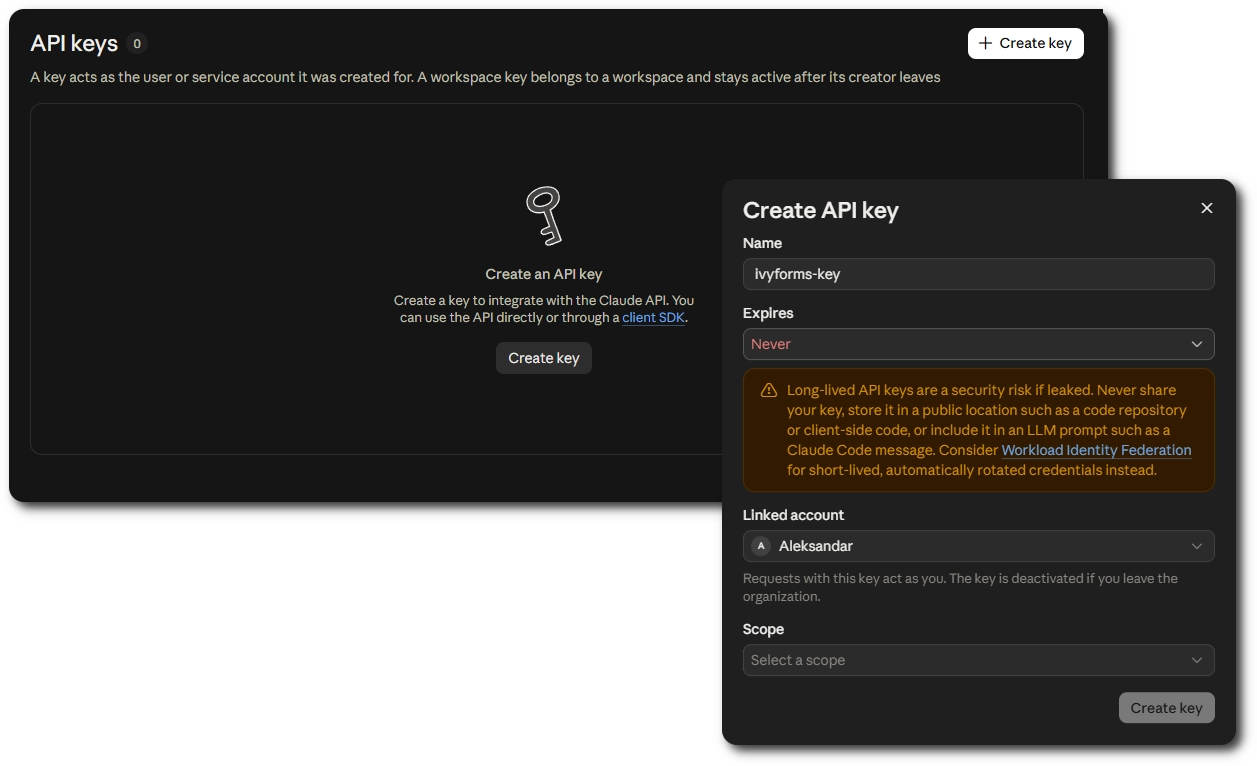Click the plus icon in Create key header button
1257x766 pixels.
click(986, 43)
